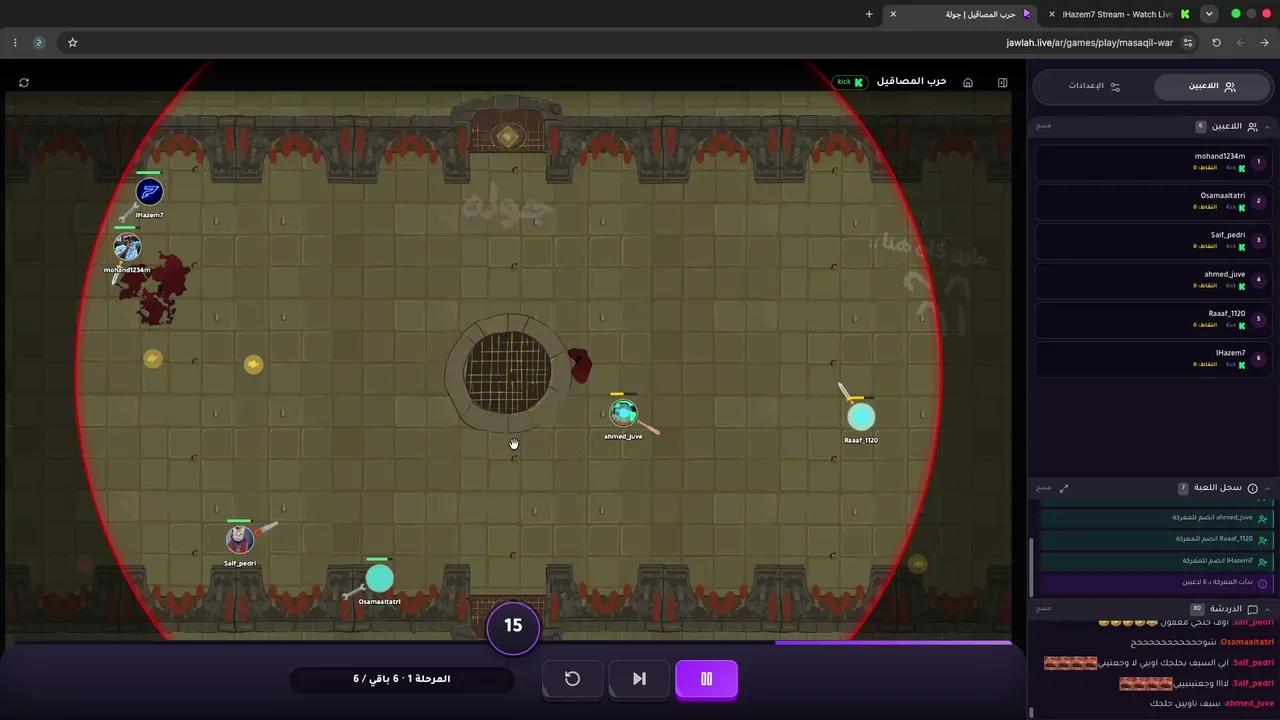Select player row Saif_pedri
This screenshot has width=1280, height=720.
click(1153, 241)
